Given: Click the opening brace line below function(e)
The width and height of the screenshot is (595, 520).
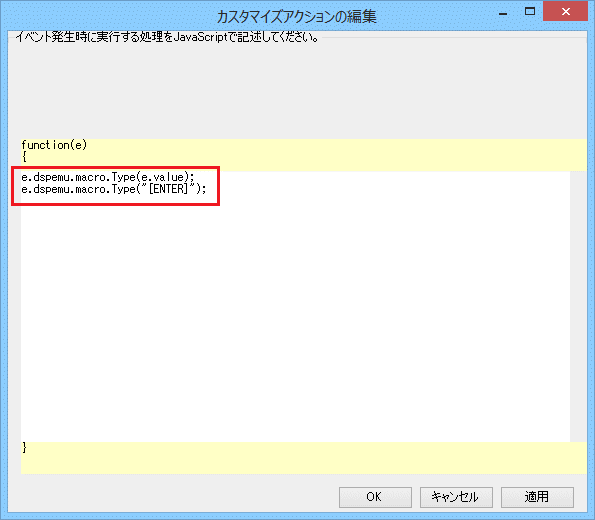Looking at the screenshot, I should pos(24,156).
